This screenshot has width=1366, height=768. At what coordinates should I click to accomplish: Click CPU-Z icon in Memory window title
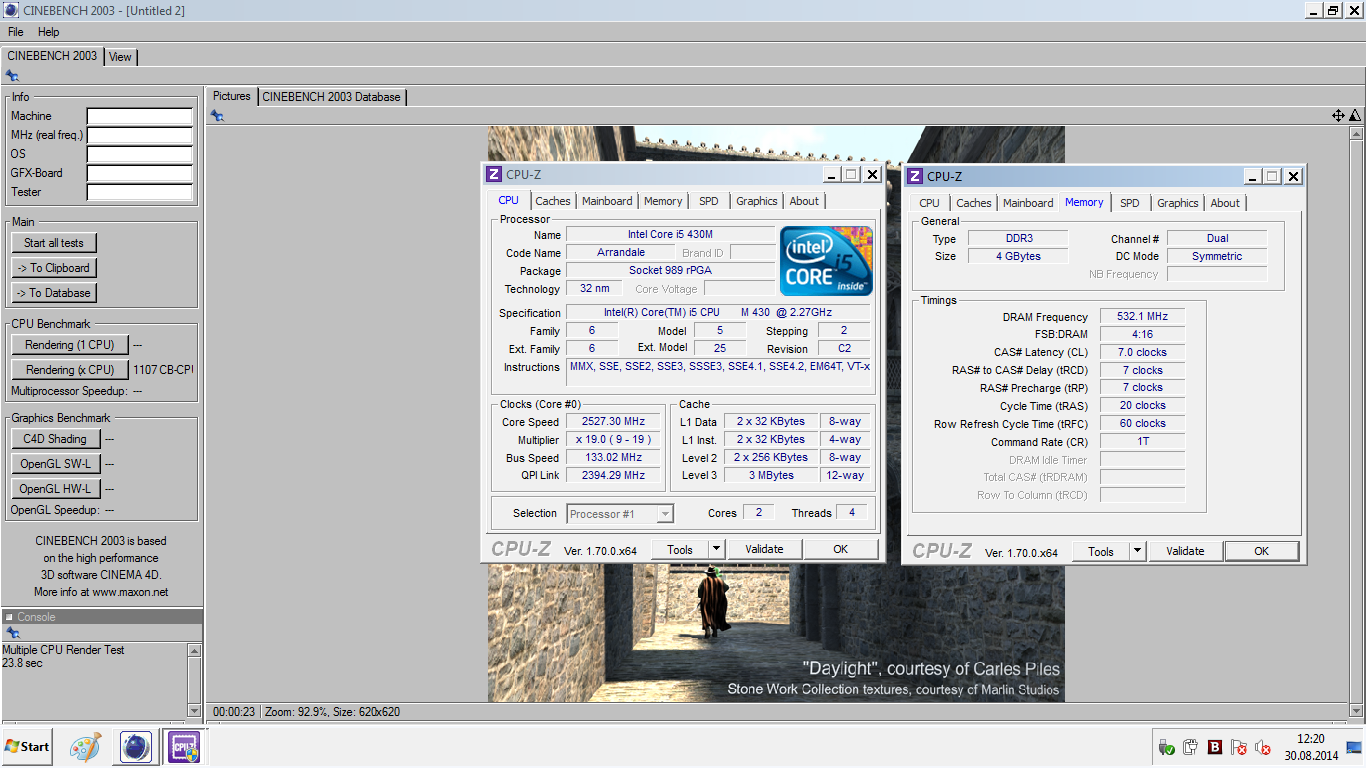click(x=915, y=176)
